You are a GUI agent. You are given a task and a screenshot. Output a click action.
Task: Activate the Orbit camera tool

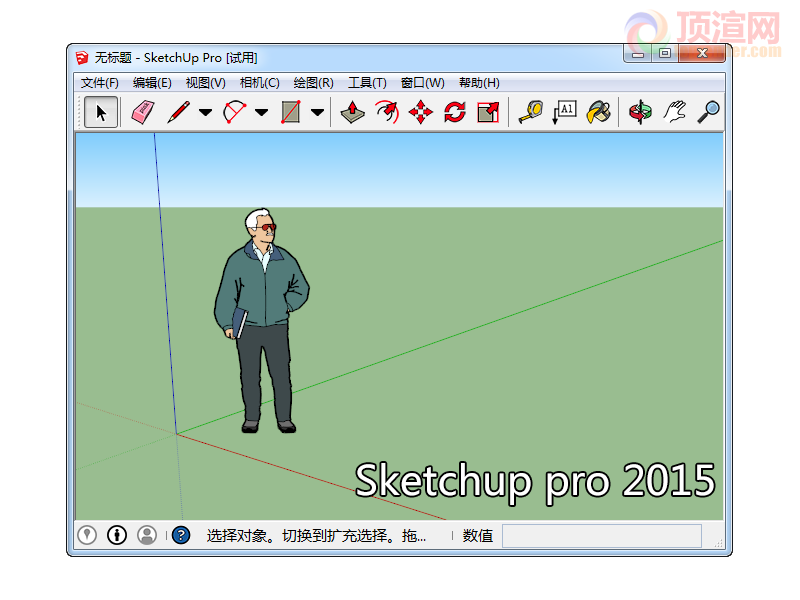click(640, 112)
